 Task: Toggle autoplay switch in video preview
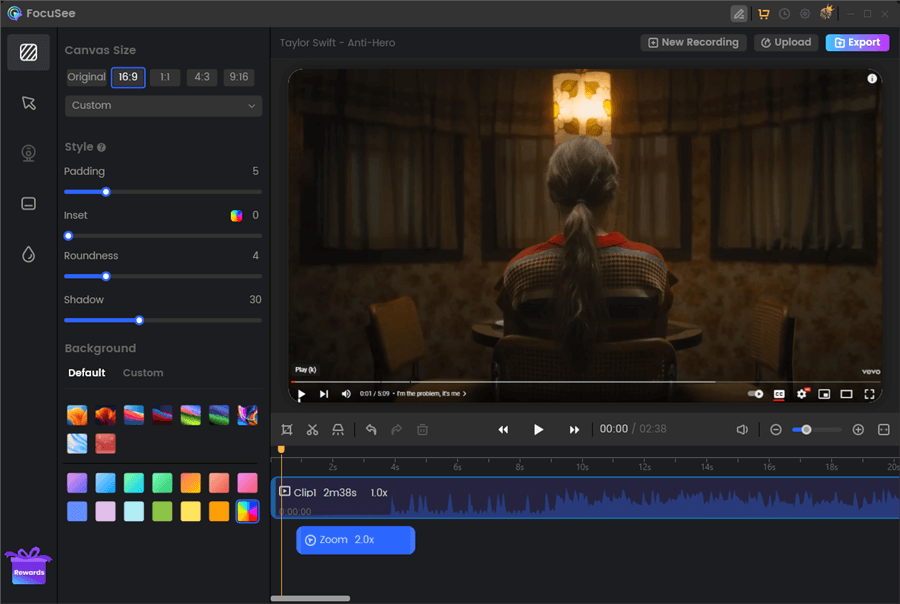(755, 394)
